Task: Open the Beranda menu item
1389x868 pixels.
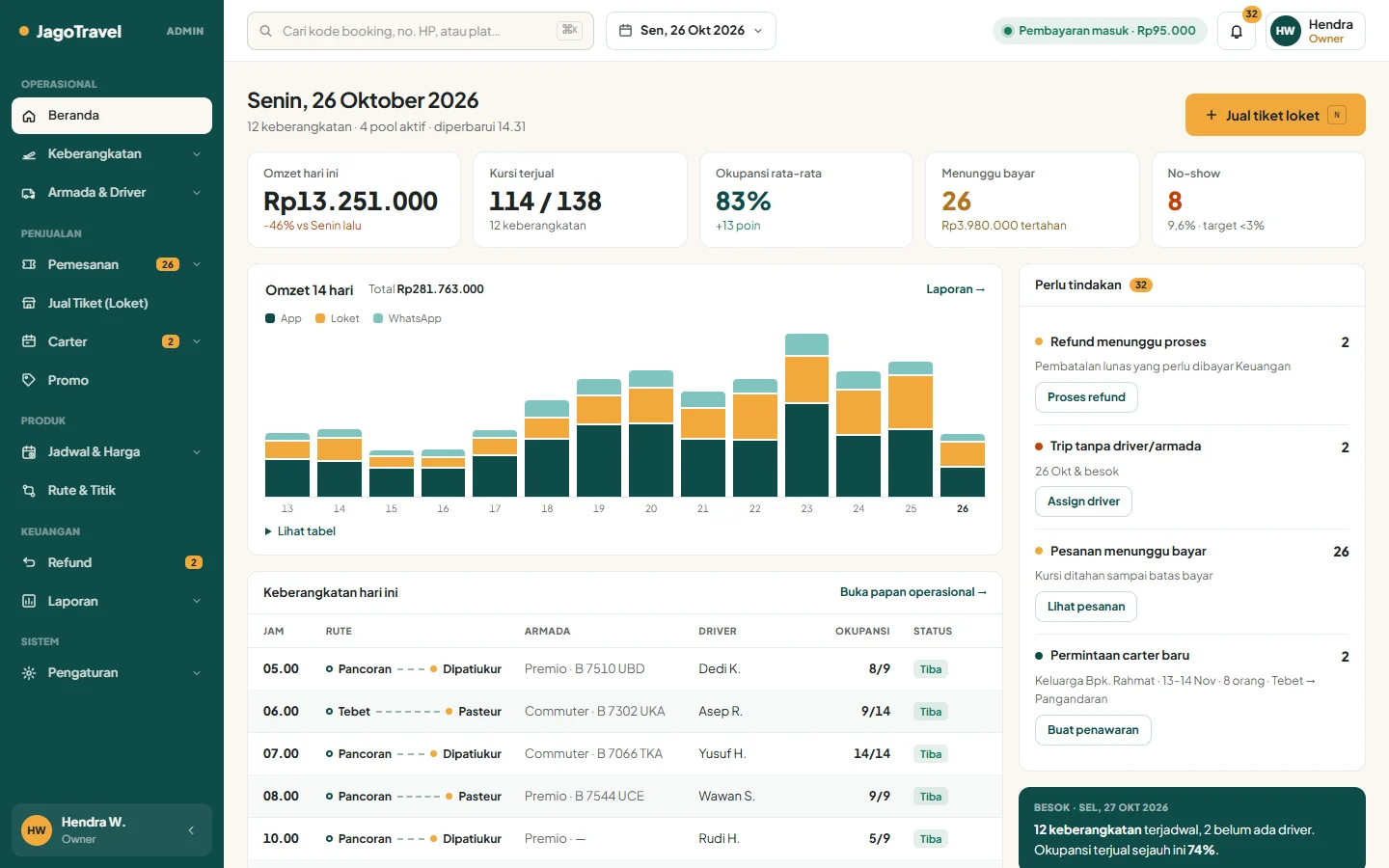Action: (112, 116)
